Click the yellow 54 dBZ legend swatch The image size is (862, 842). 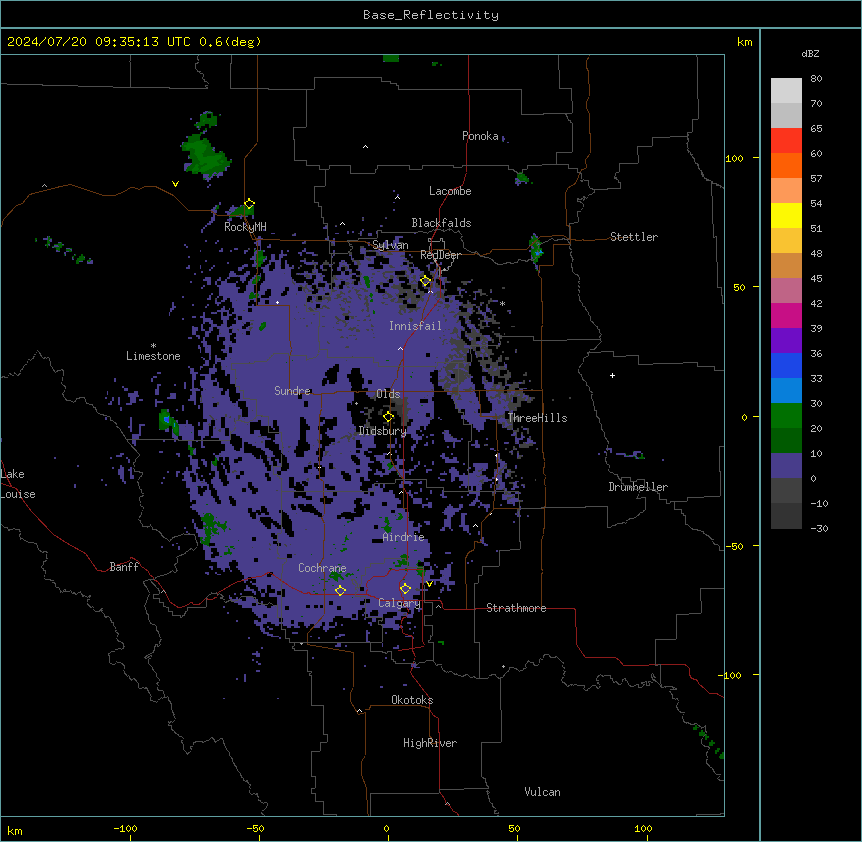click(786, 215)
